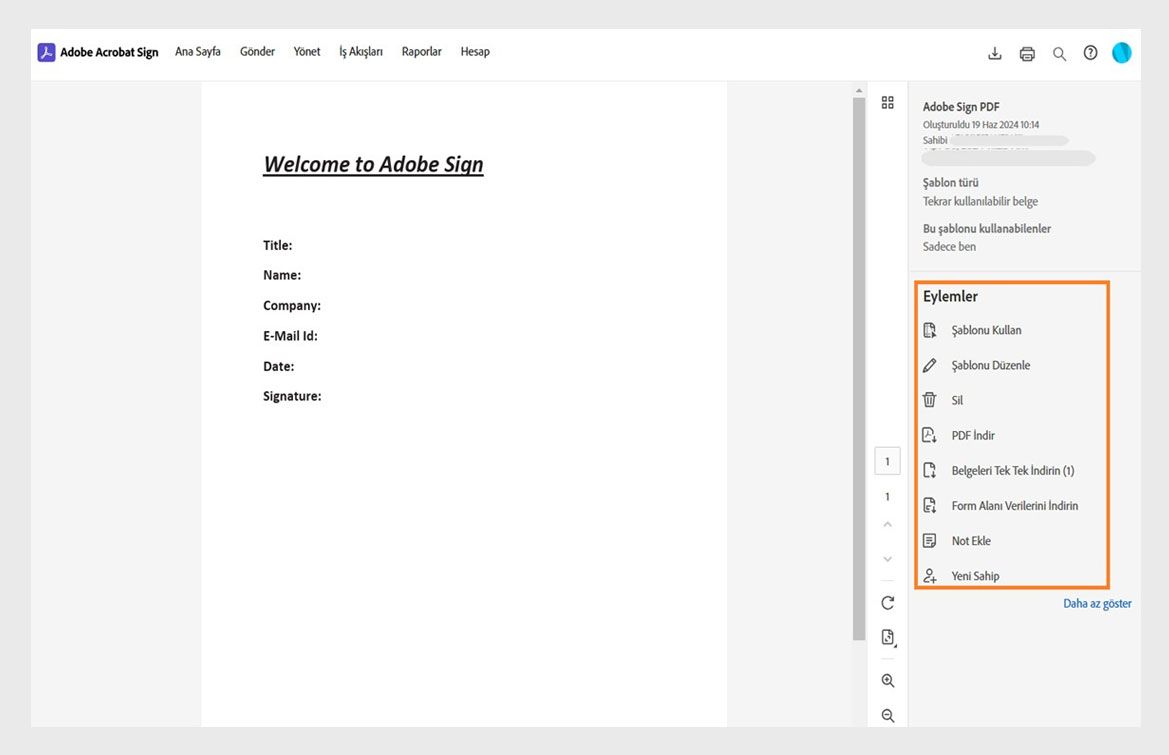Viewport: 1169px width, 755px height.
Task: Click the trash icon next to Sil
Action: click(930, 400)
